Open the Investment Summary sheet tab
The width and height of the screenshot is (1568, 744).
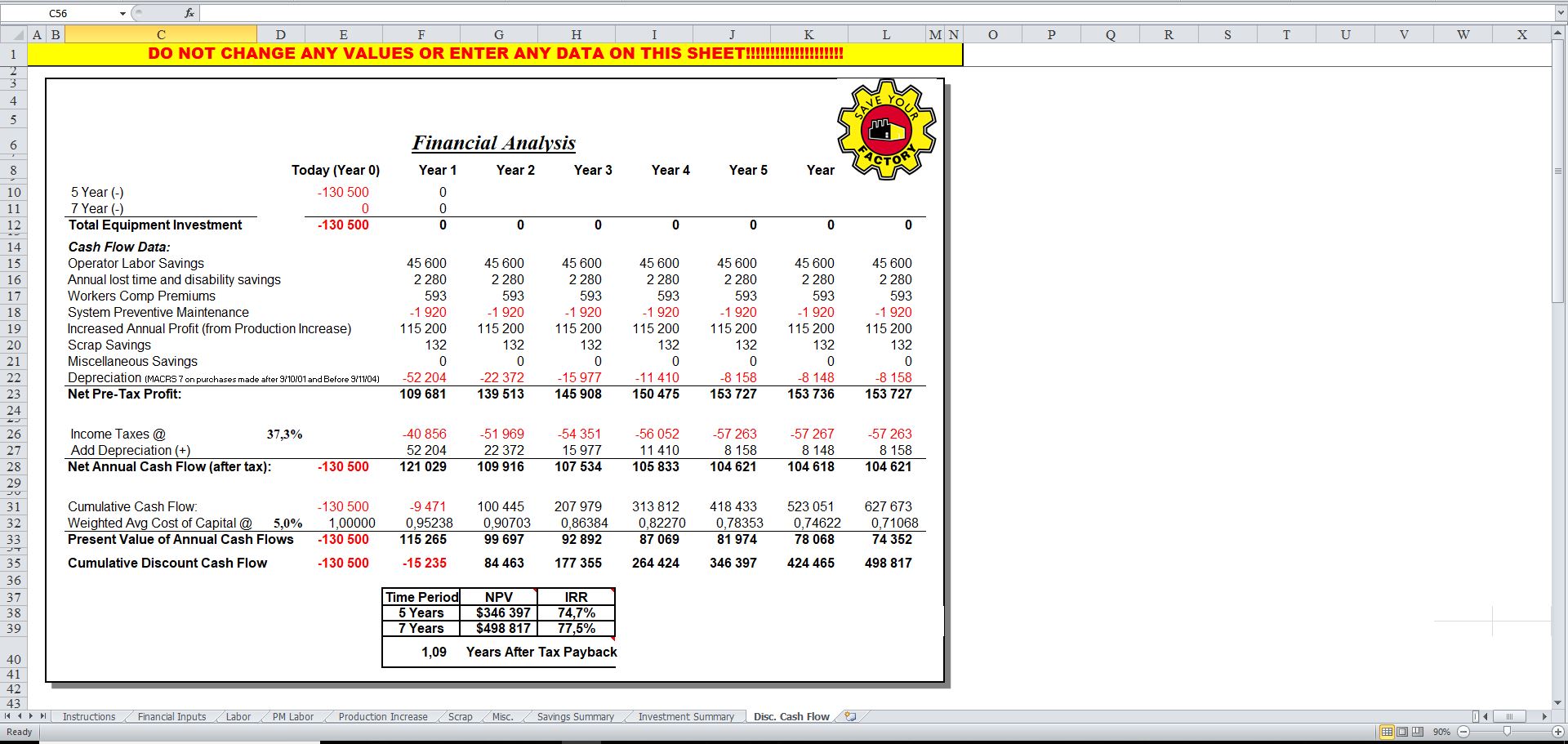click(686, 716)
